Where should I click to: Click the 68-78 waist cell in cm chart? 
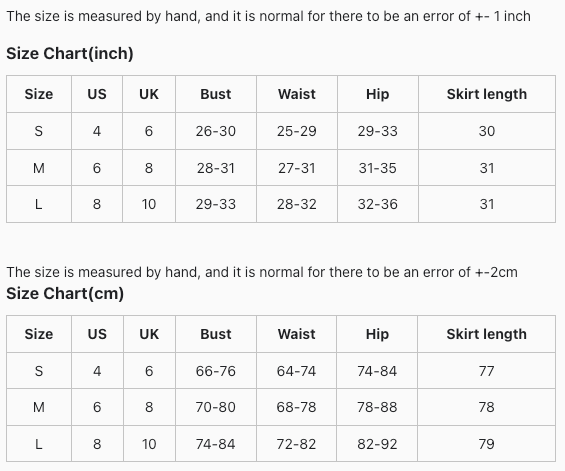coord(296,407)
